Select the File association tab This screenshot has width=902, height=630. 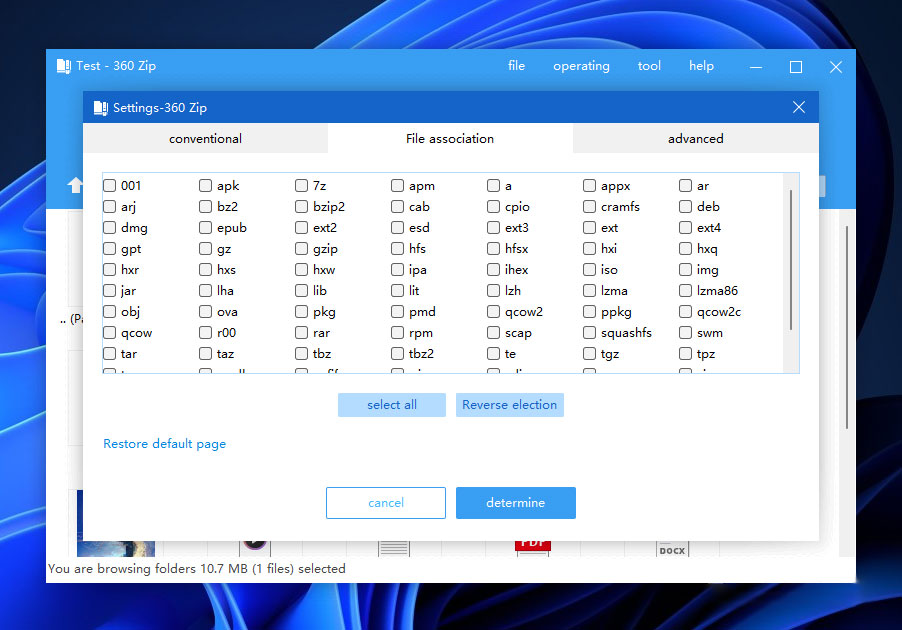click(x=450, y=138)
